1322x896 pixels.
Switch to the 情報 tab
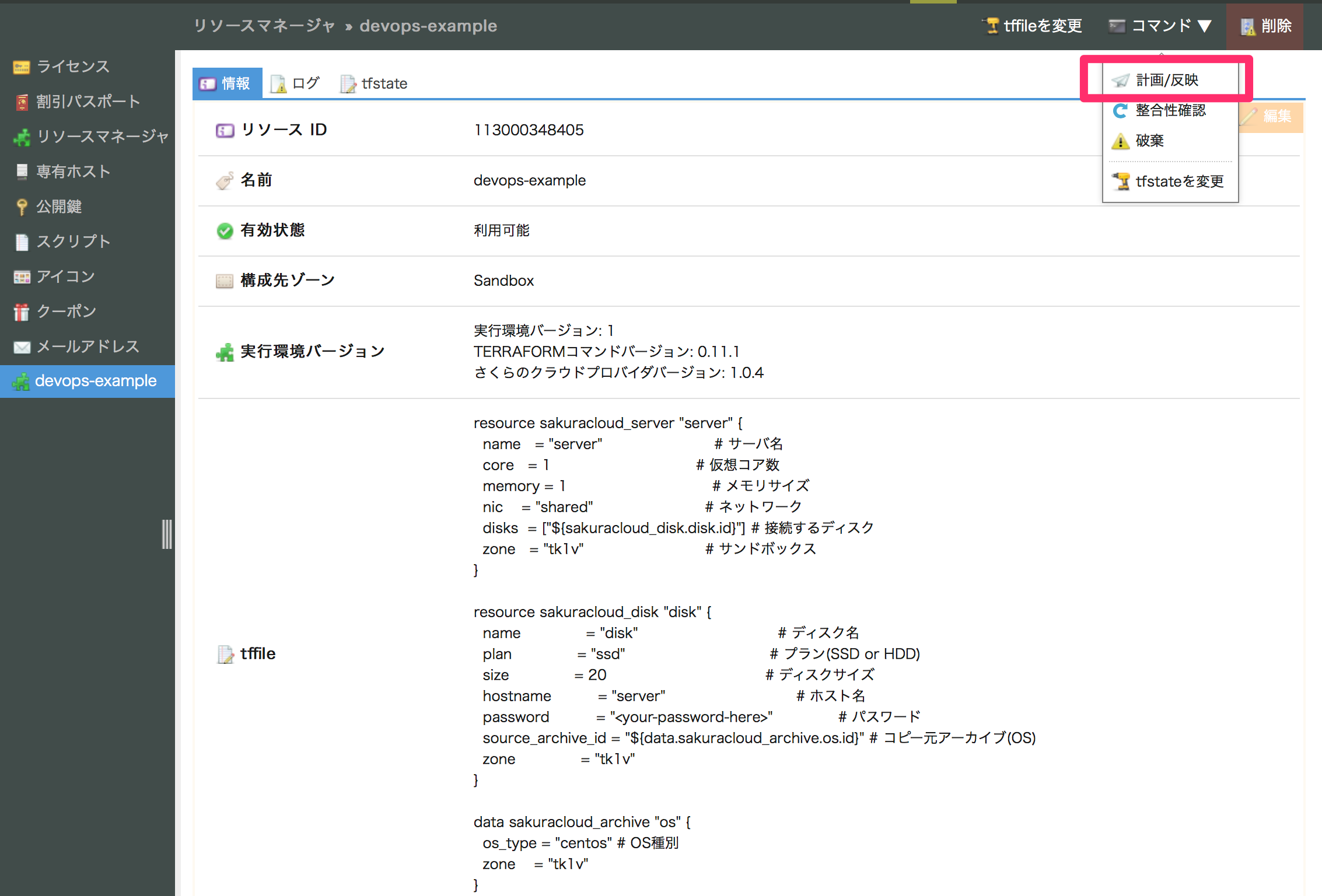226,83
